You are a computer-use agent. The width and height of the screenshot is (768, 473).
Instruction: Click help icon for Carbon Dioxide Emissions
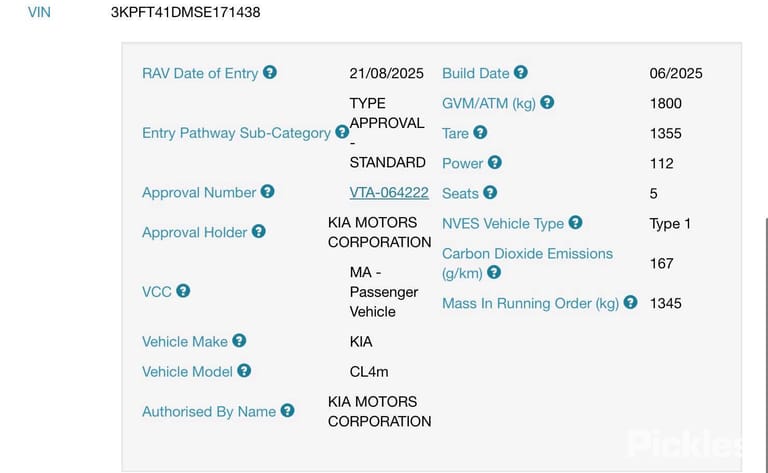[494, 272]
